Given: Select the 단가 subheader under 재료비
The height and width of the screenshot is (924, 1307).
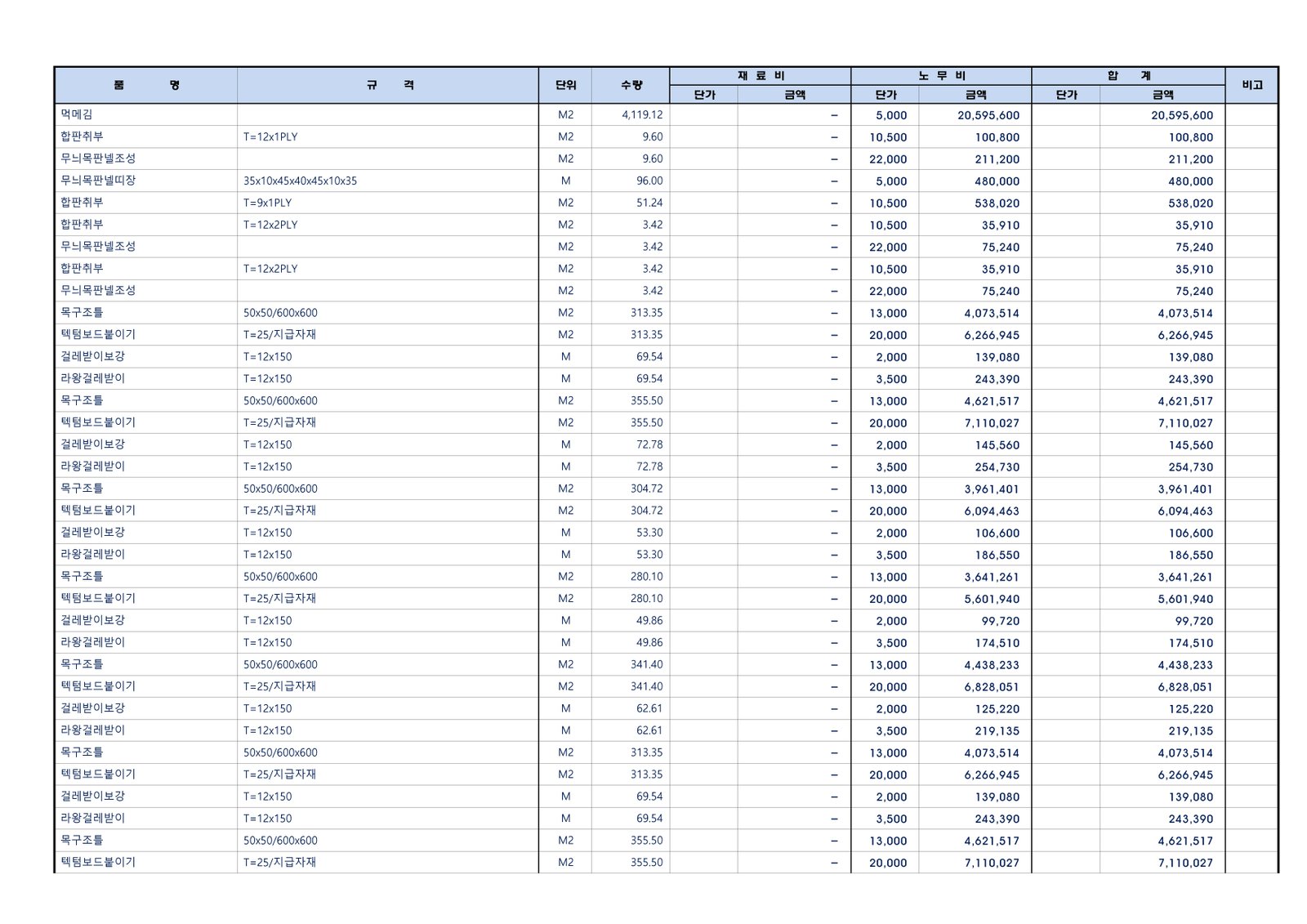Looking at the screenshot, I should tap(704, 95).
